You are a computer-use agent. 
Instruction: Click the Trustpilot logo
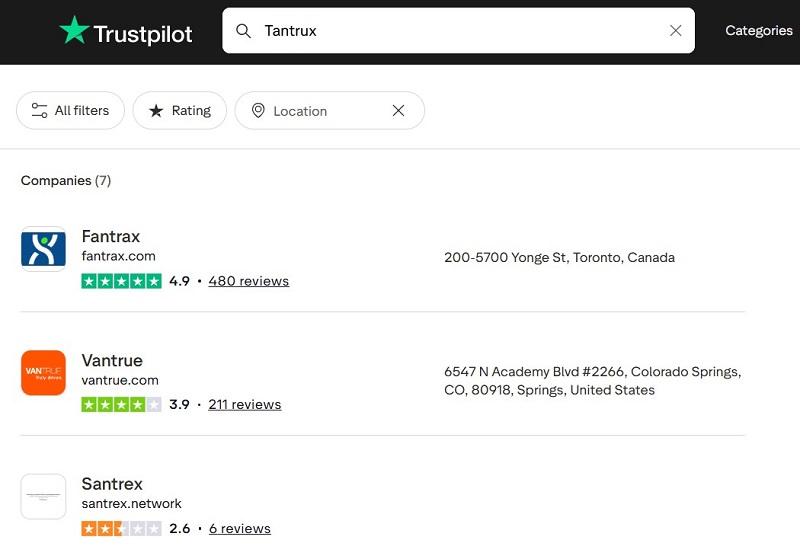click(x=126, y=31)
